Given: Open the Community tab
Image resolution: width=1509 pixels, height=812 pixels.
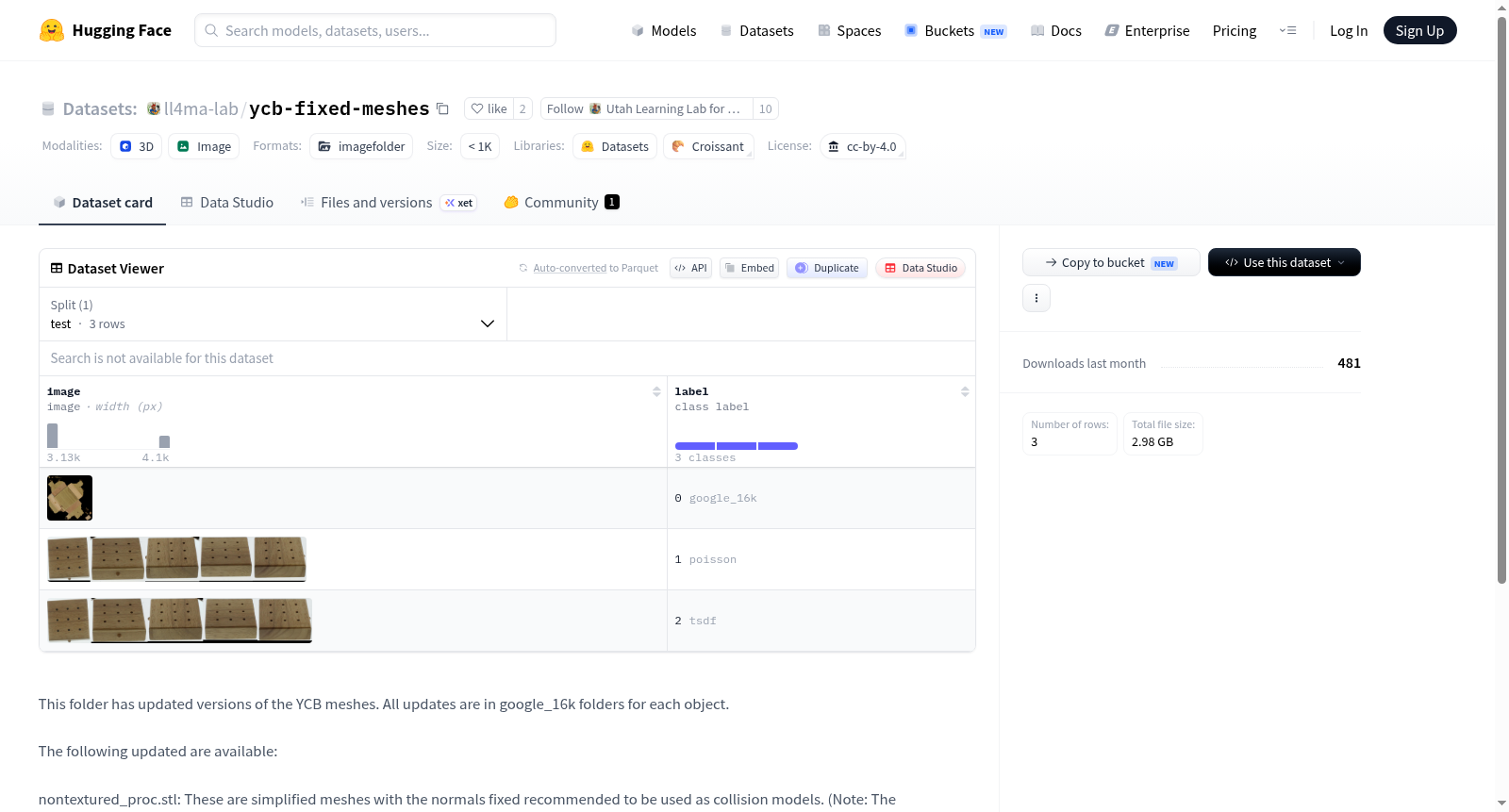Looking at the screenshot, I should tap(561, 202).
